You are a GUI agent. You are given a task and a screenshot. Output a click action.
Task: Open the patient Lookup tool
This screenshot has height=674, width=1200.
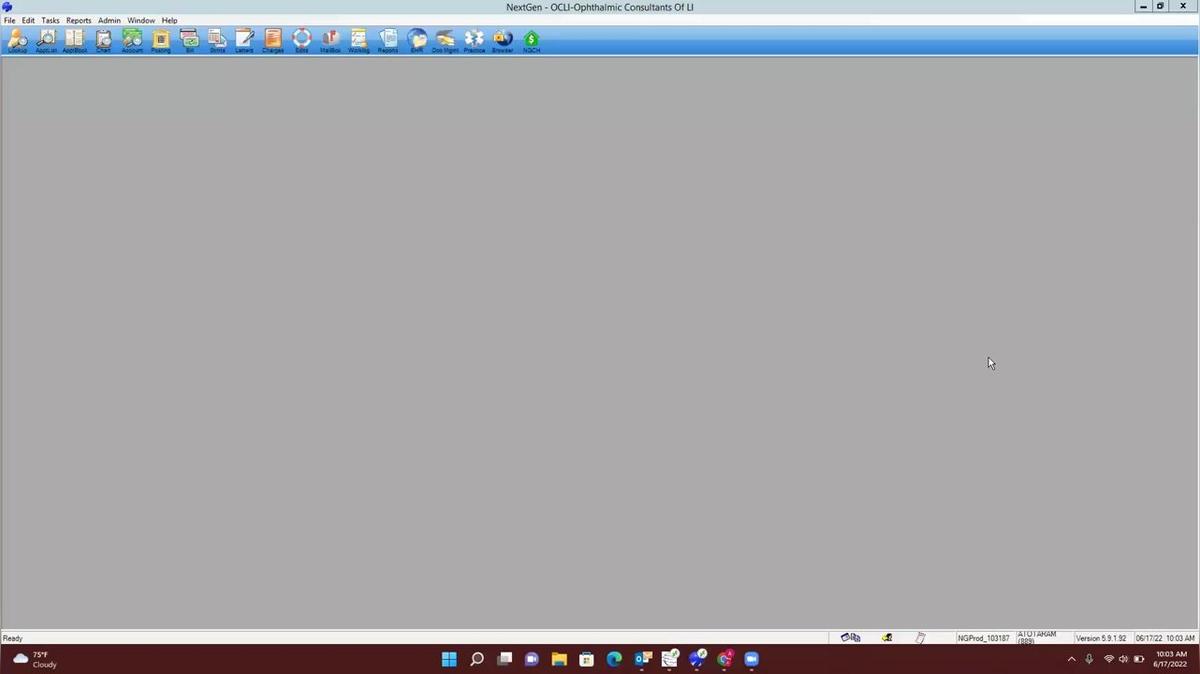coord(17,40)
